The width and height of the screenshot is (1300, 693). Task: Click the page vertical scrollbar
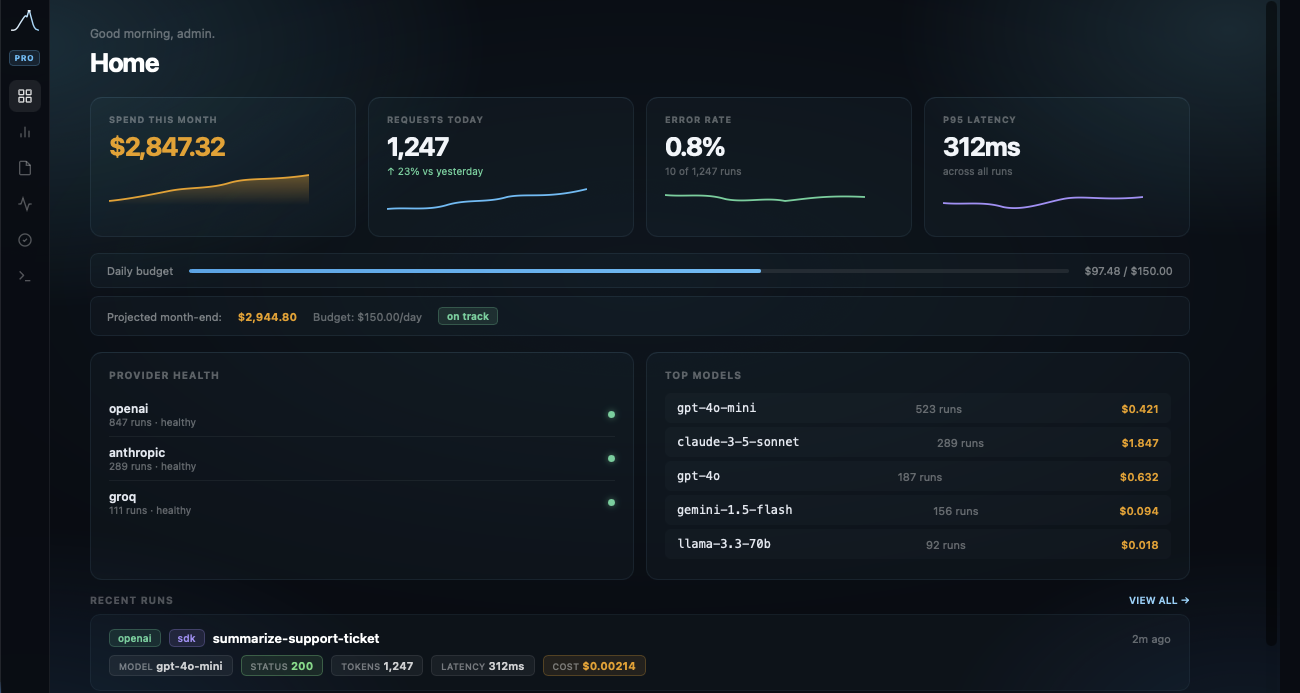pos(1272,323)
